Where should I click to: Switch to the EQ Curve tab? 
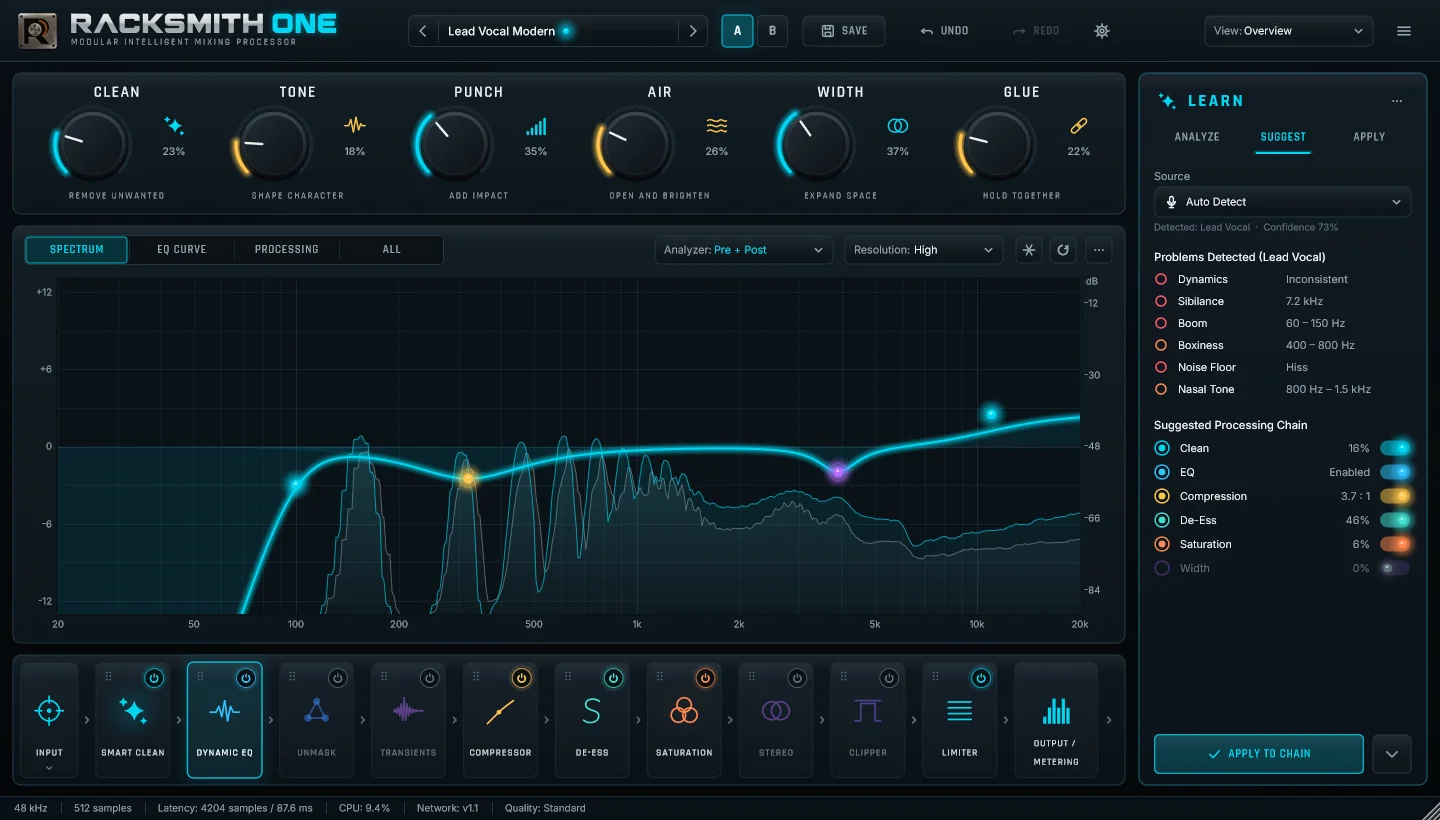click(x=182, y=250)
